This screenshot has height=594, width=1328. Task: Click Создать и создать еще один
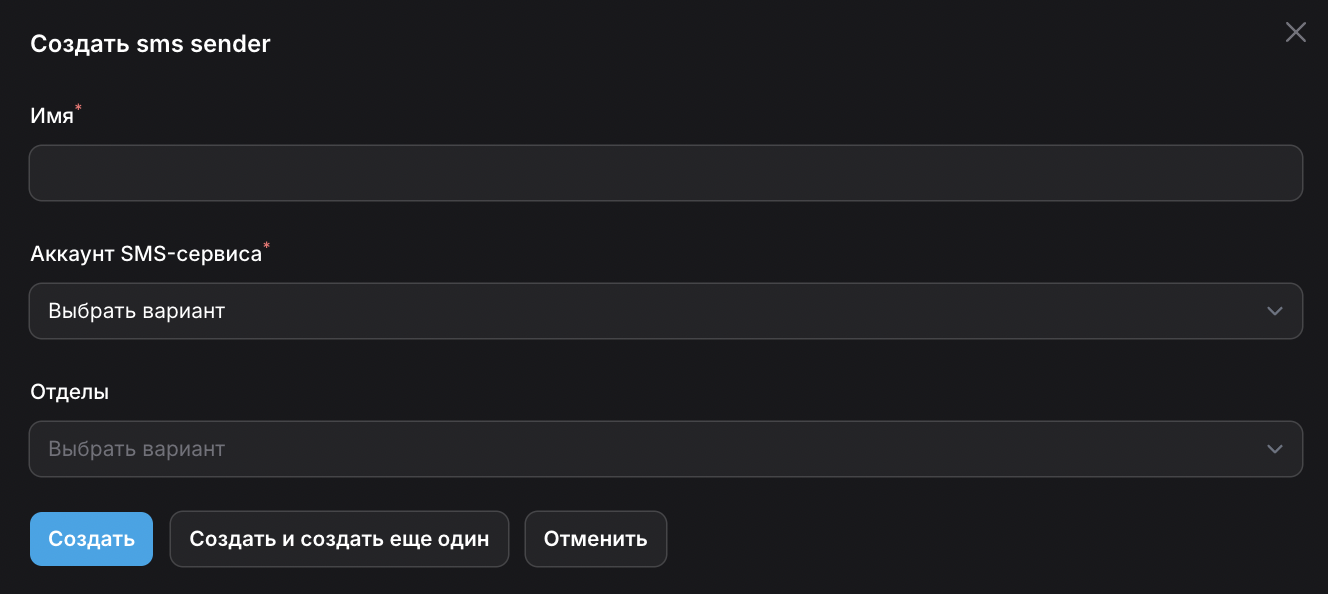point(339,539)
